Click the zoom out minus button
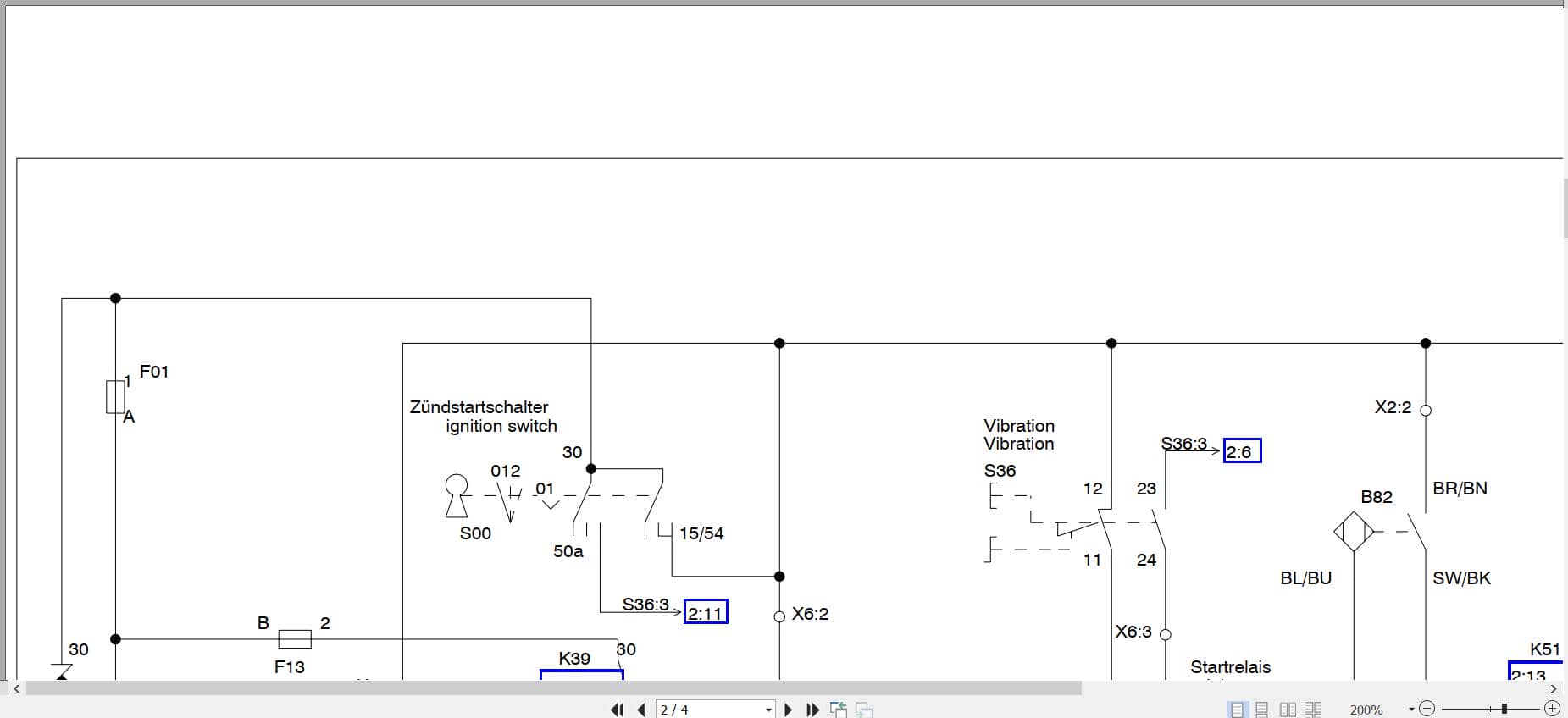Viewport: 1568px width, 718px height. click(1427, 709)
